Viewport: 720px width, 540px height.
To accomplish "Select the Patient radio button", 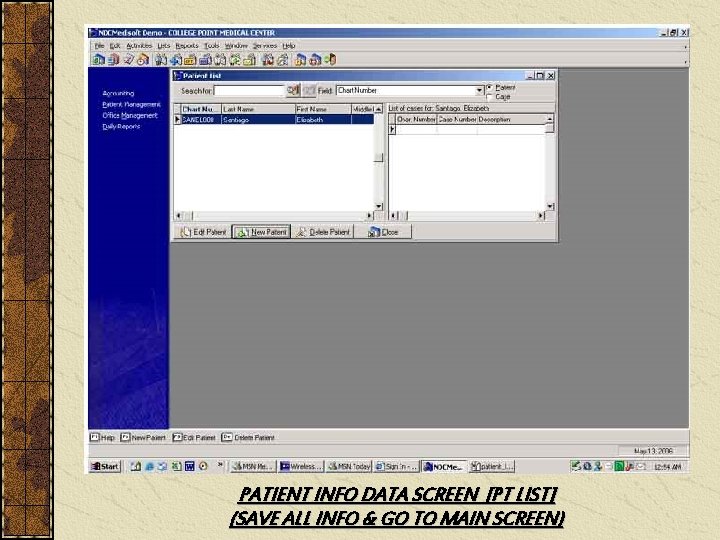I will pyautogui.click(x=489, y=87).
